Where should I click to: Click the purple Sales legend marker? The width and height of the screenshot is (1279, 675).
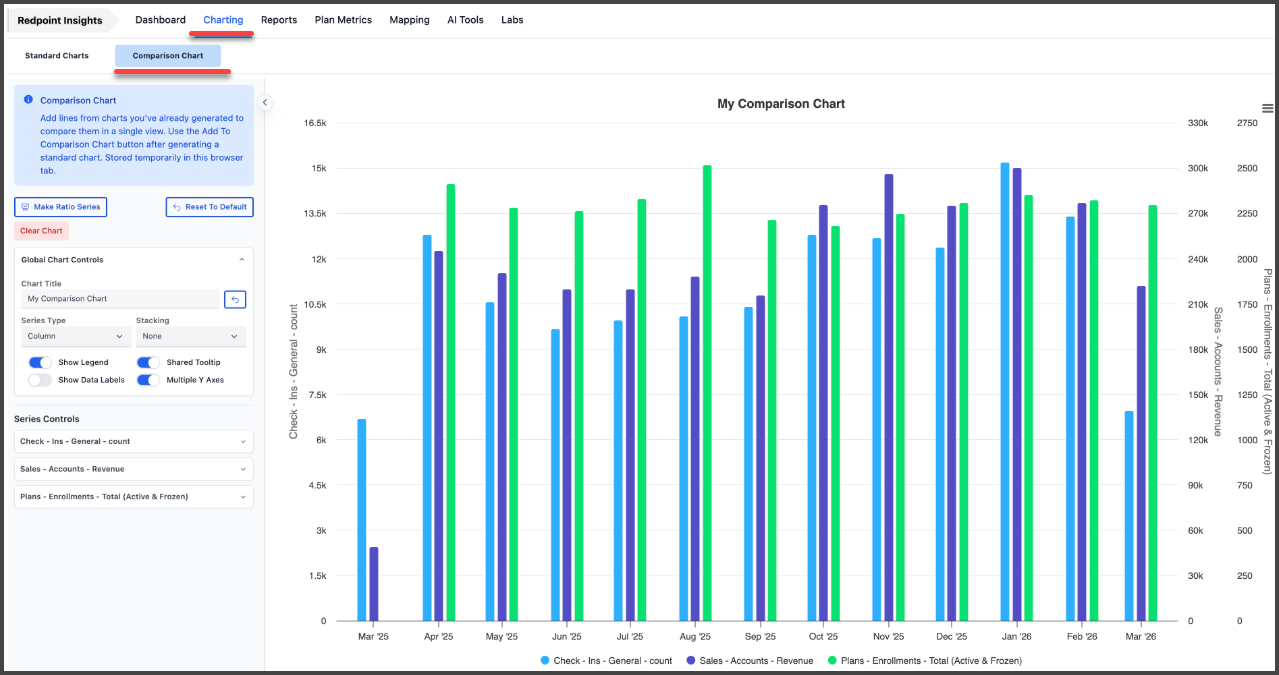(x=691, y=661)
